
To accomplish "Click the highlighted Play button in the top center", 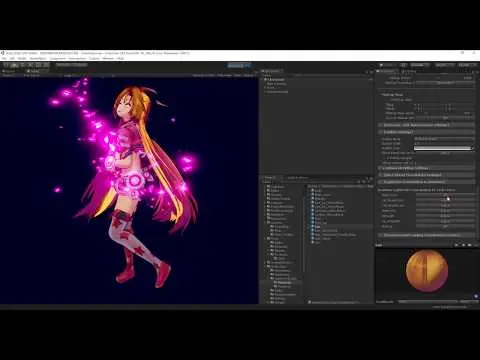I will (x=239, y=65).
